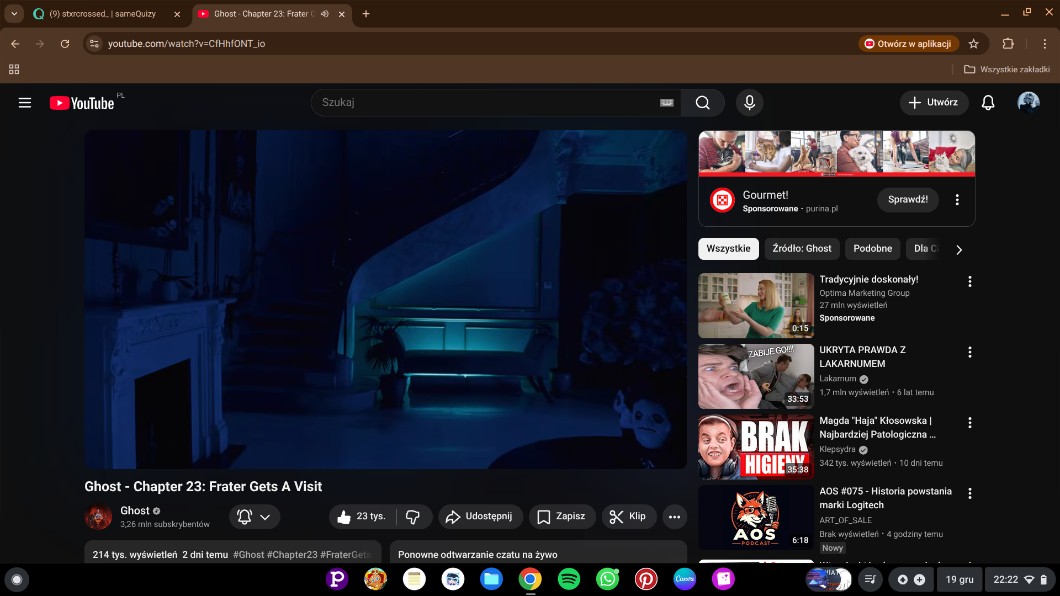The image size is (1060, 596).
Task: Start voice search with microphone icon
Action: coord(749,103)
